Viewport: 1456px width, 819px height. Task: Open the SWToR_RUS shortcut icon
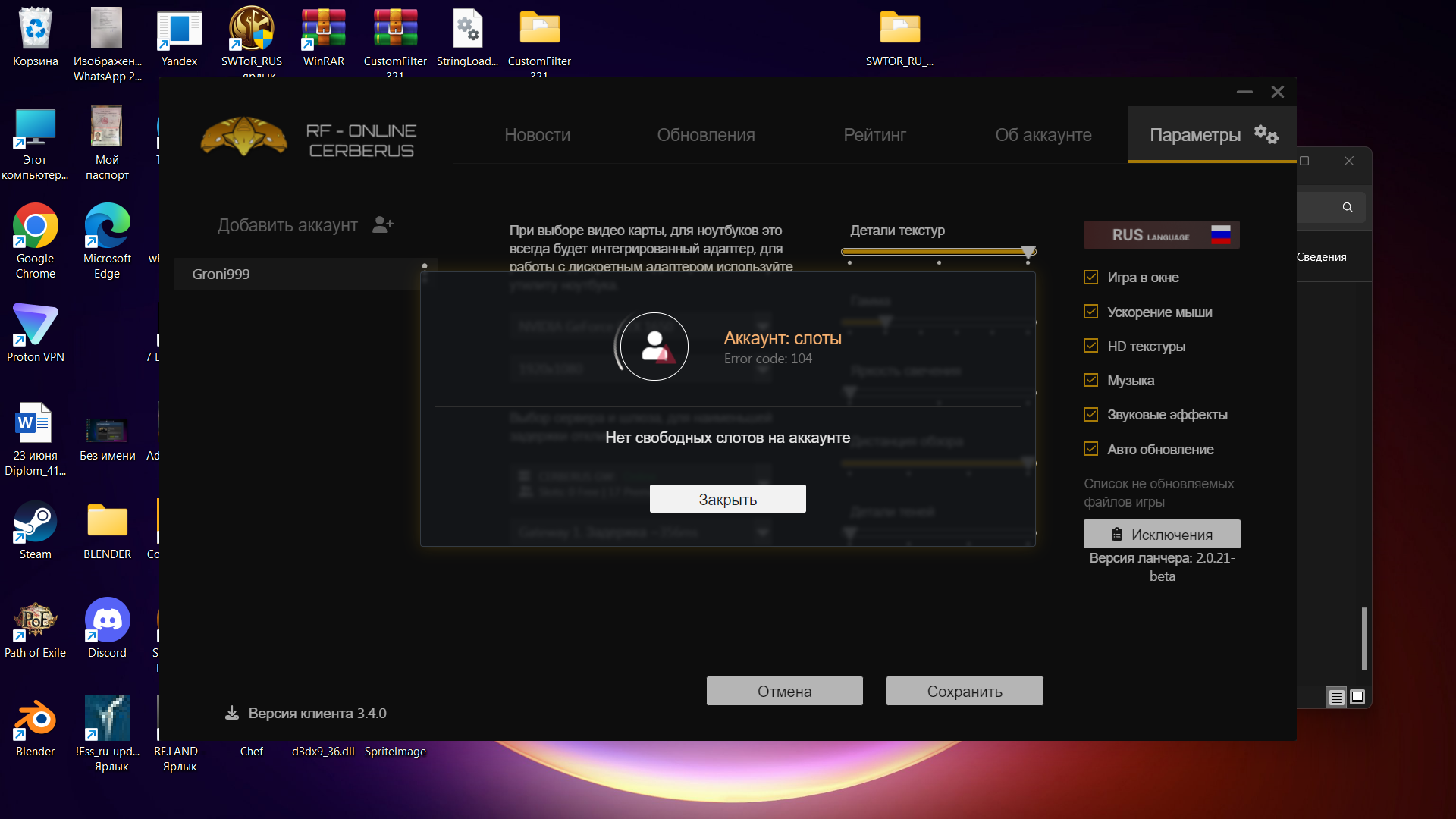point(251,29)
